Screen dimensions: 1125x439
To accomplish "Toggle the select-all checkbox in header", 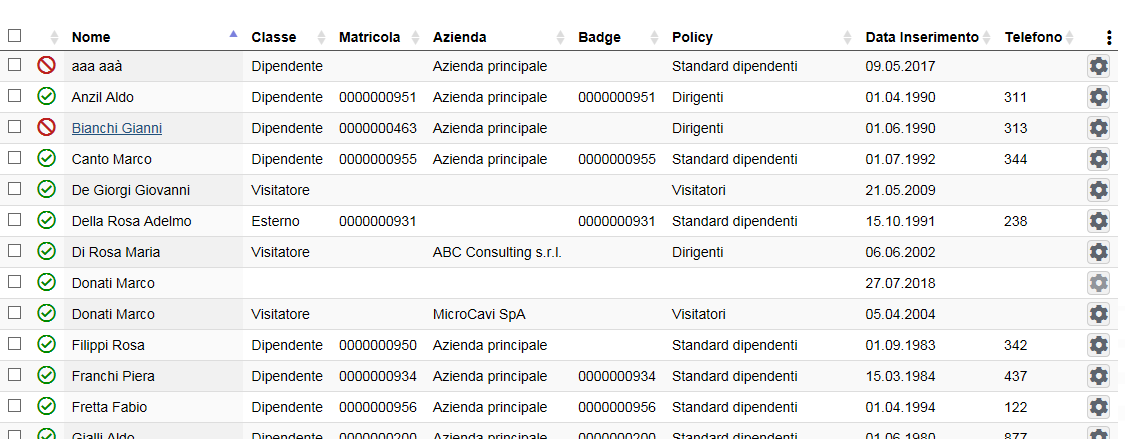I will (14, 36).
